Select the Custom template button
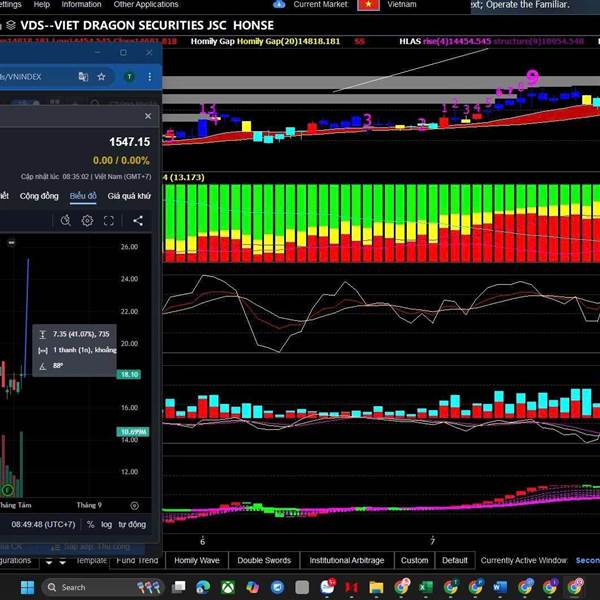The width and height of the screenshot is (600, 600). pyautogui.click(x=414, y=560)
